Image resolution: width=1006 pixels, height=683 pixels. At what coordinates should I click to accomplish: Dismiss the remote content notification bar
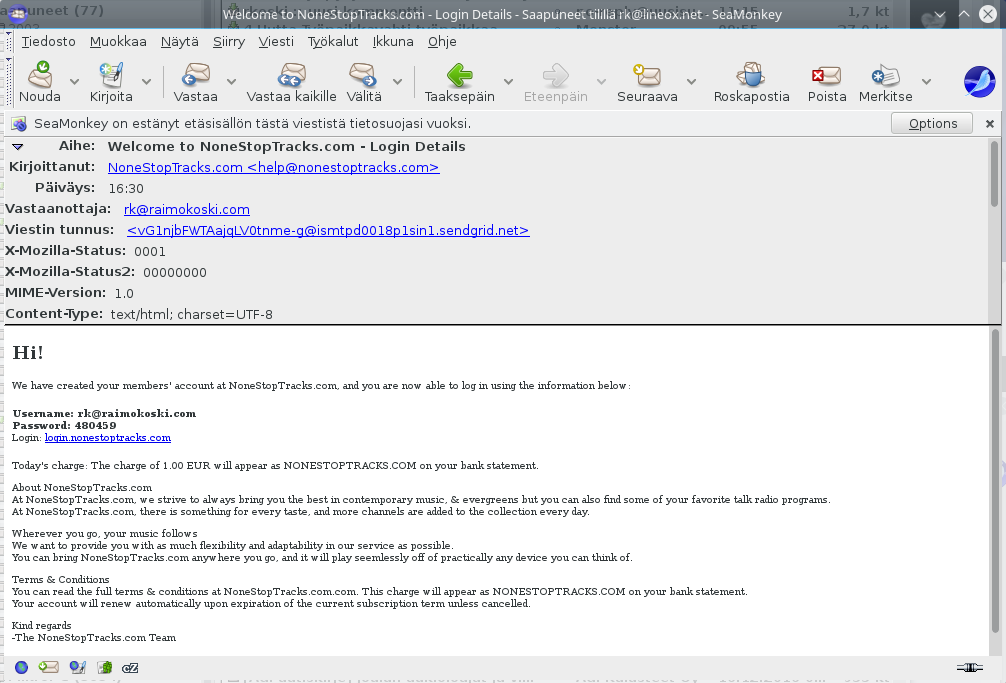pos(990,124)
